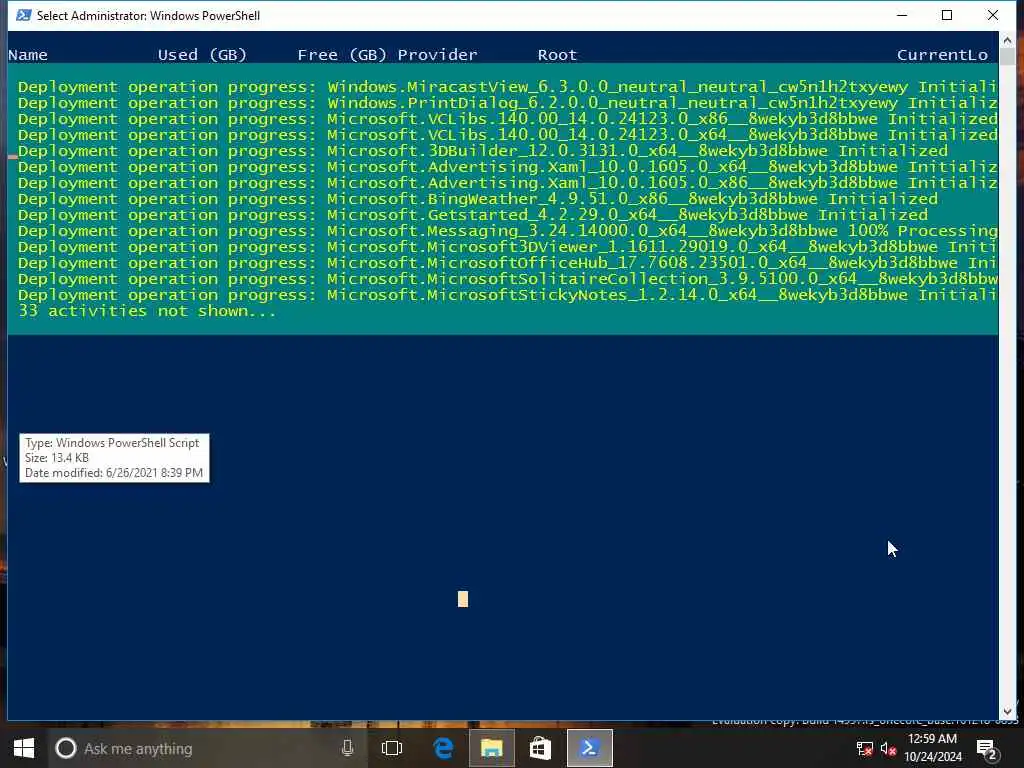
Task: Click the Microsoft.VCLibs x86 progress line
Action: point(508,119)
